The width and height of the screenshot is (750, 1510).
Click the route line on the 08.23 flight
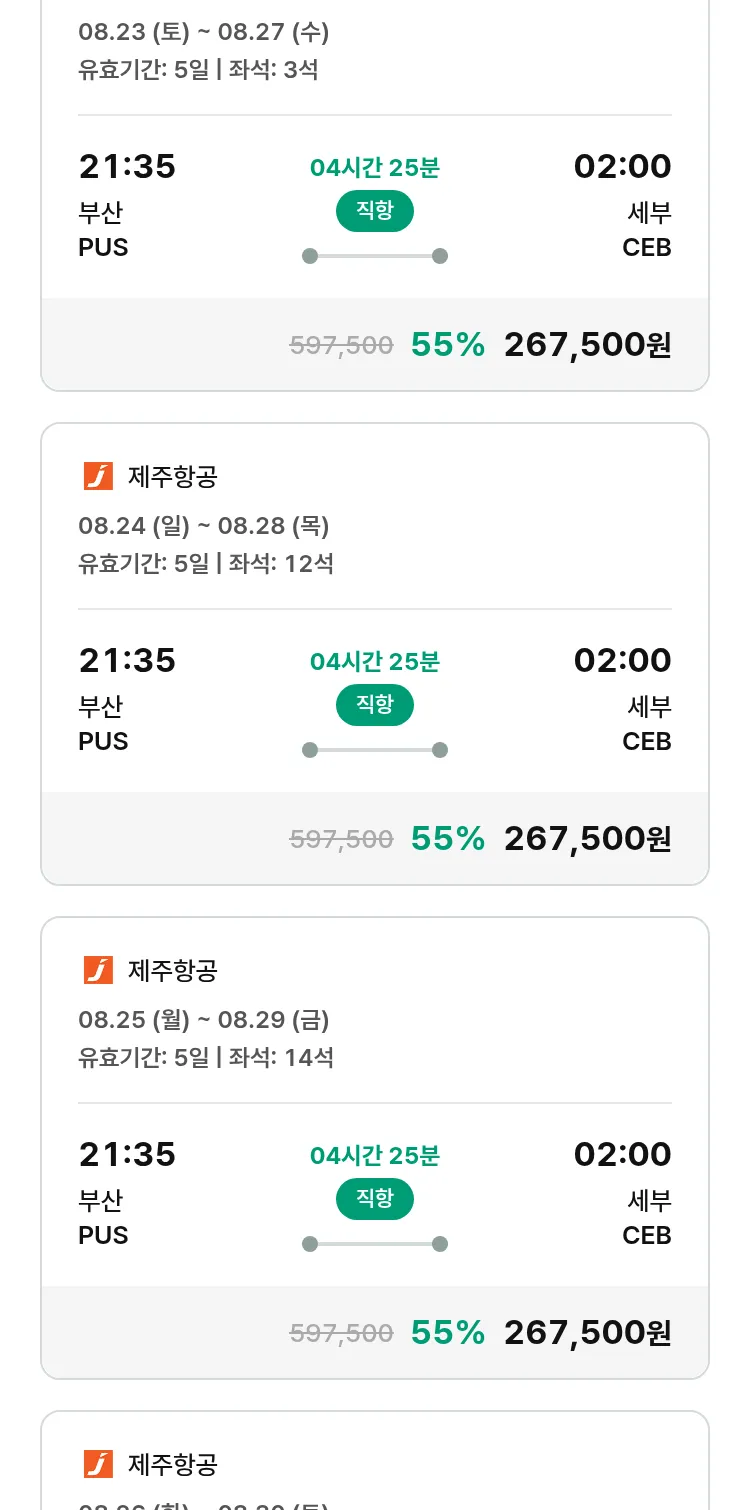pos(375,256)
